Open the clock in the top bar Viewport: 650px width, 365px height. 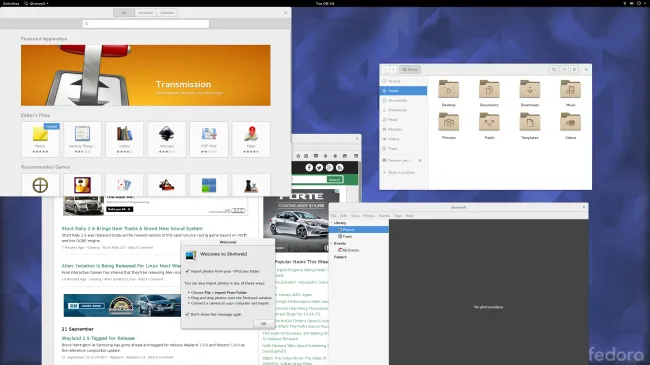pos(325,3)
